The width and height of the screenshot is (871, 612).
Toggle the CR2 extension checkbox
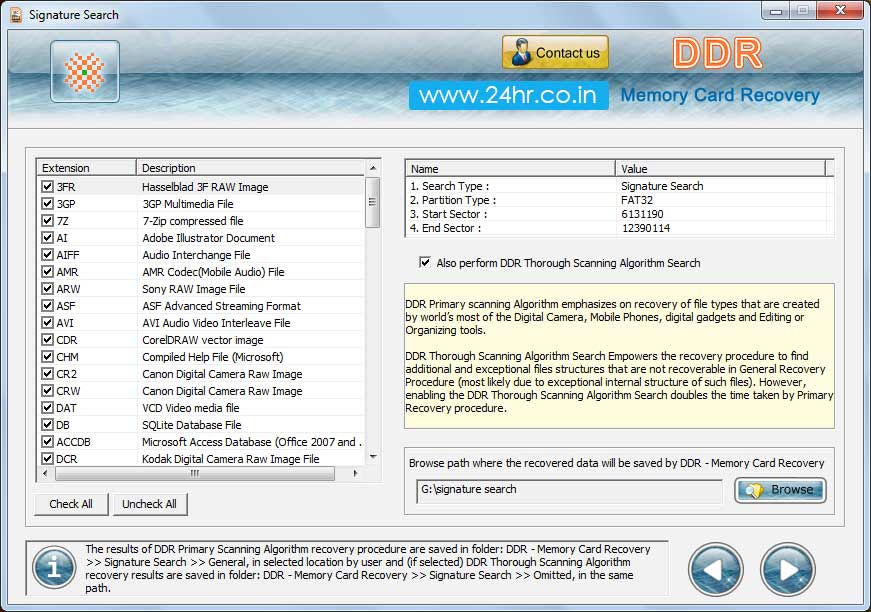click(47, 374)
